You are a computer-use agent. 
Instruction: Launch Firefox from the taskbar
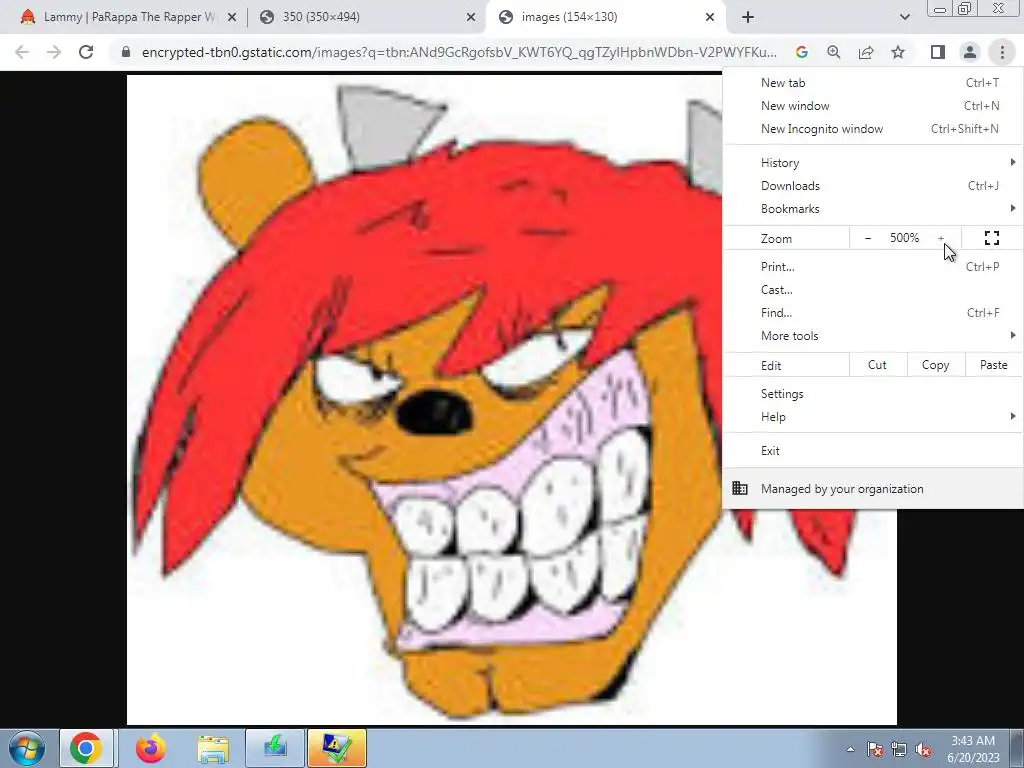coord(150,748)
